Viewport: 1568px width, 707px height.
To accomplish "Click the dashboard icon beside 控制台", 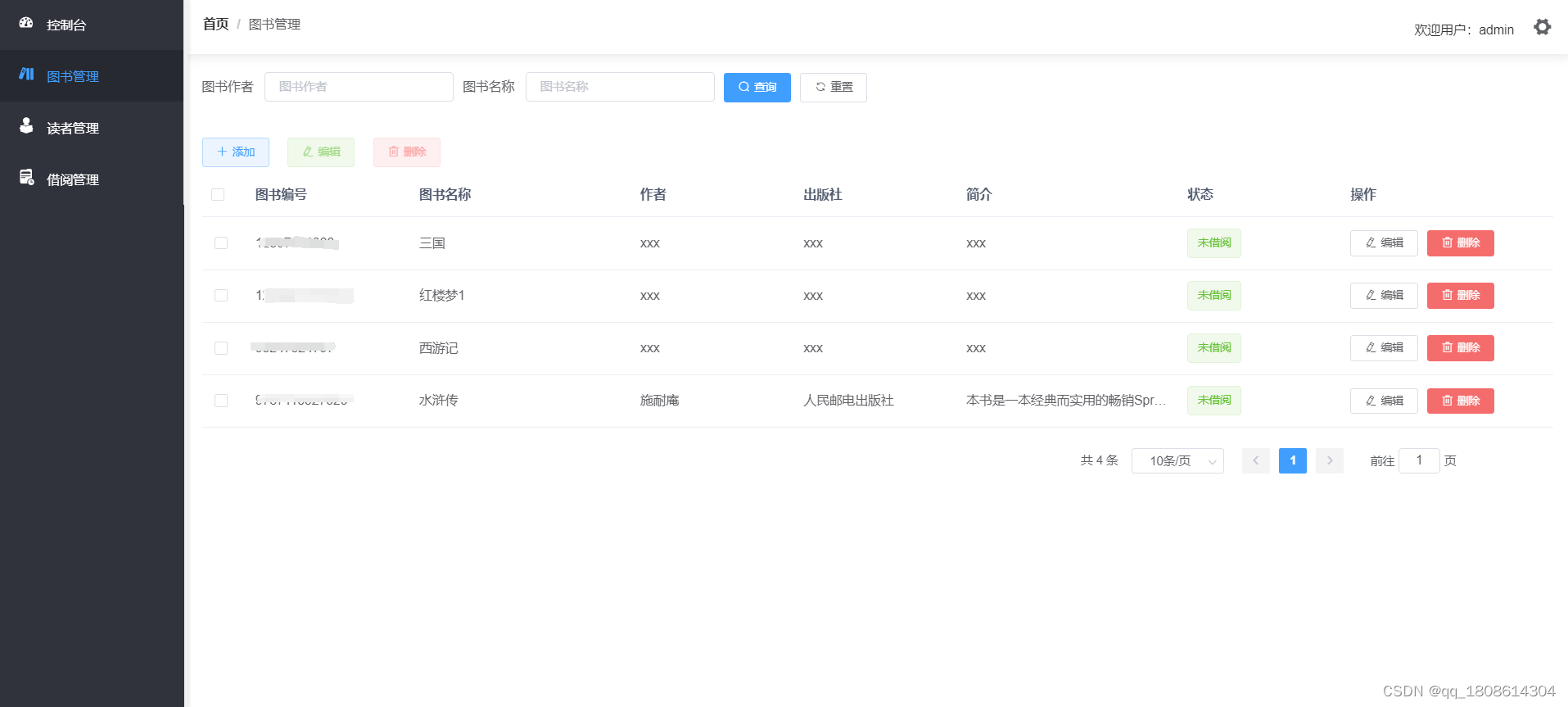I will coord(26,23).
